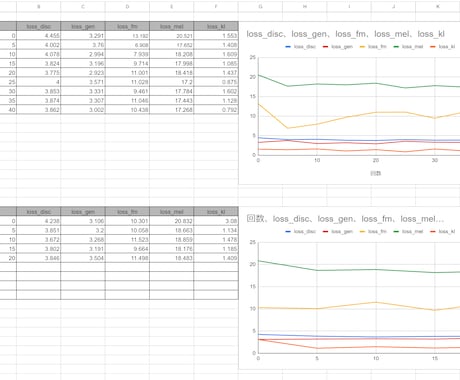Screen dimensions: 460x380
Task: Click the chart title starting with '回数'
Action: pos(345,219)
